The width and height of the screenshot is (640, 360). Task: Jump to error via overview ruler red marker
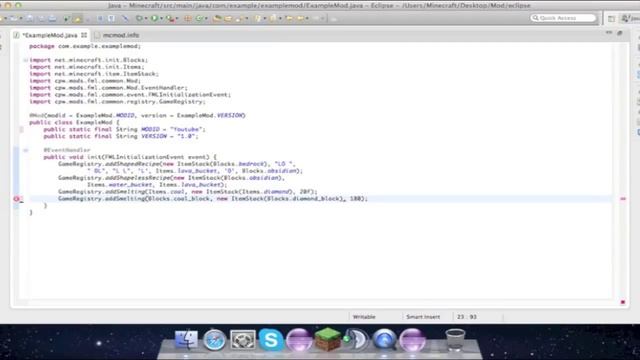(623, 199)
